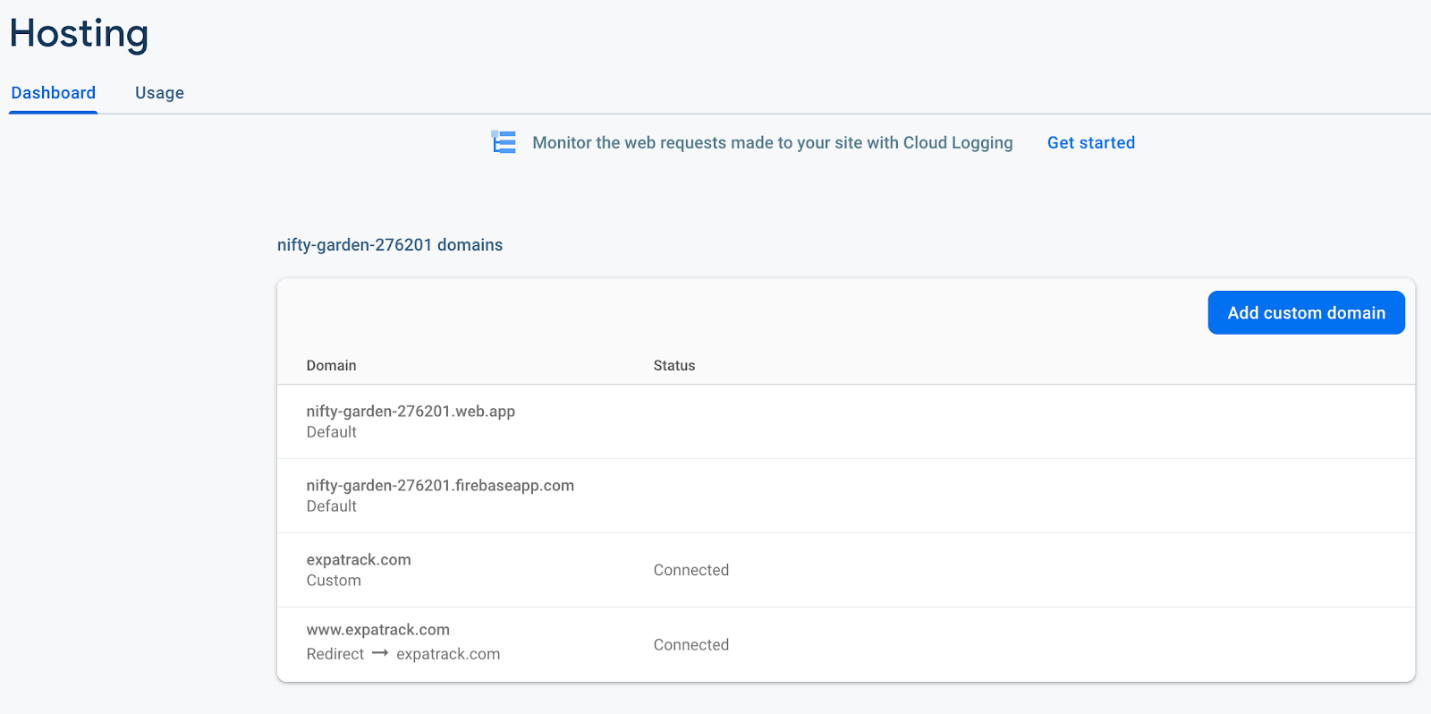Screen dimensions: 1431x714
Task: Click the redirect arrow next to expatrack.com
Action: (380, 654)
